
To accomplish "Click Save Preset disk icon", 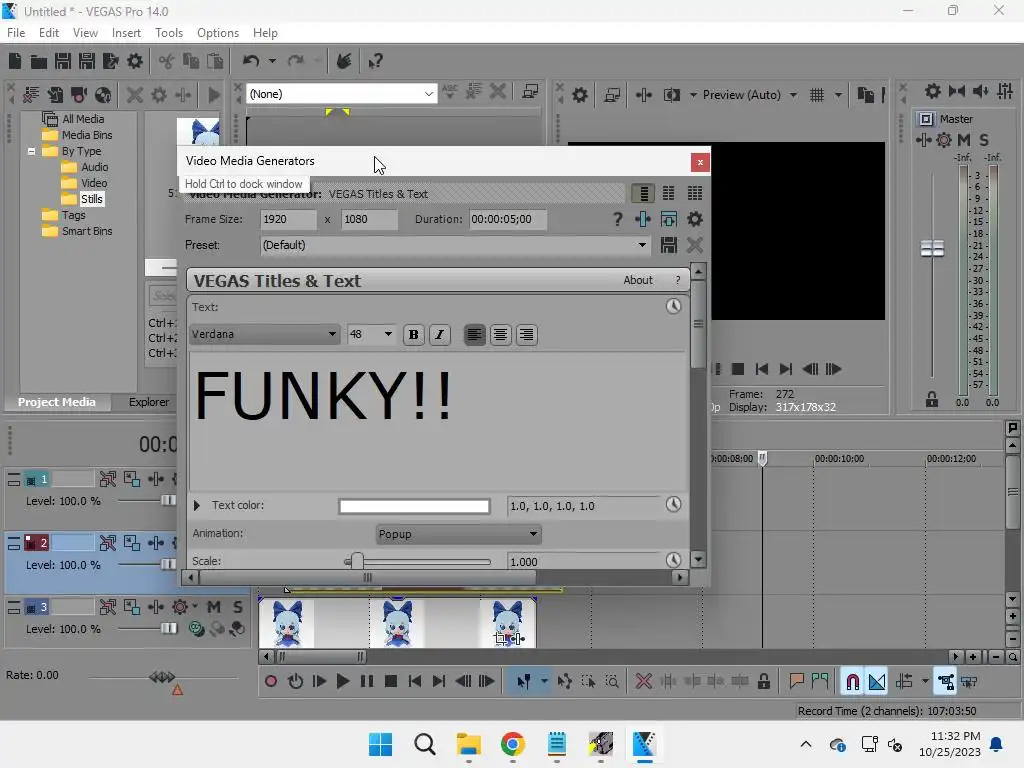I will pos(668,245).
